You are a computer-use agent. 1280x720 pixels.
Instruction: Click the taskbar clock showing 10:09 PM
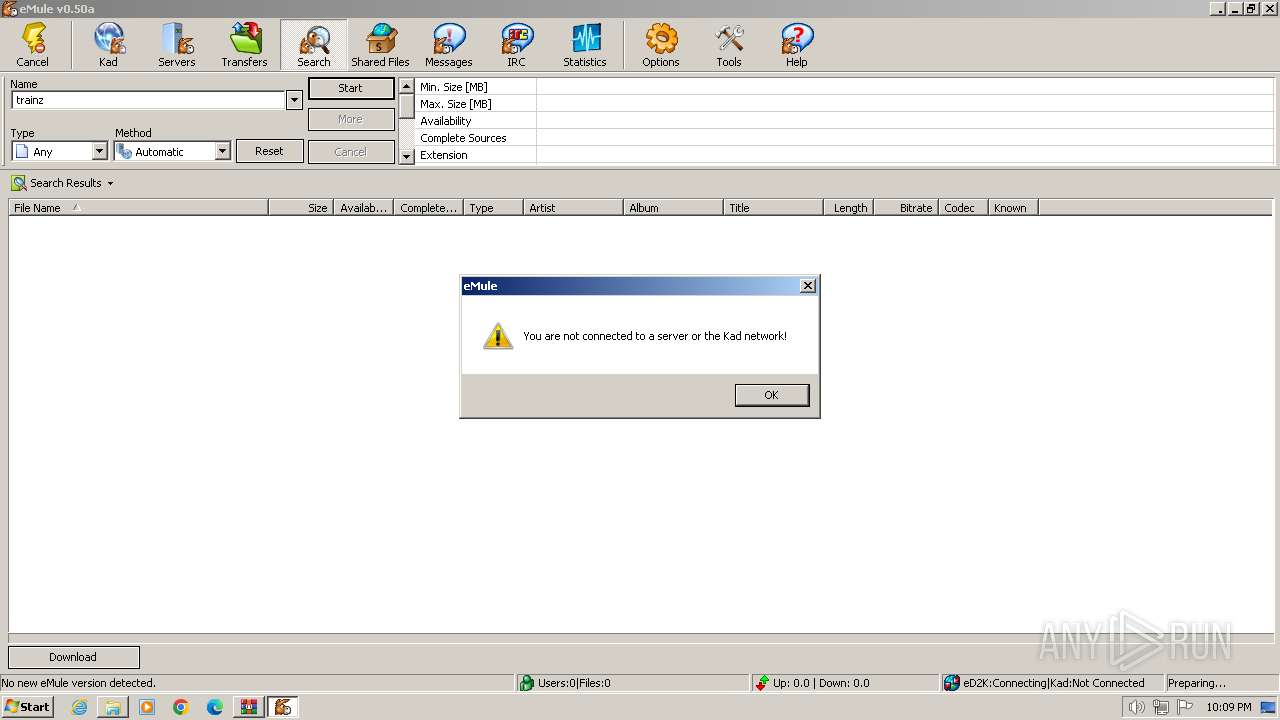click(1229, 707)
